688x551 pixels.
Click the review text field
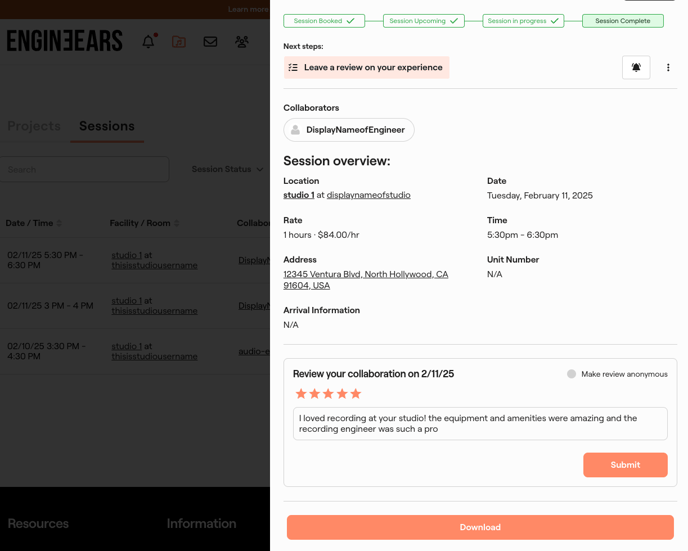[480, 424]
